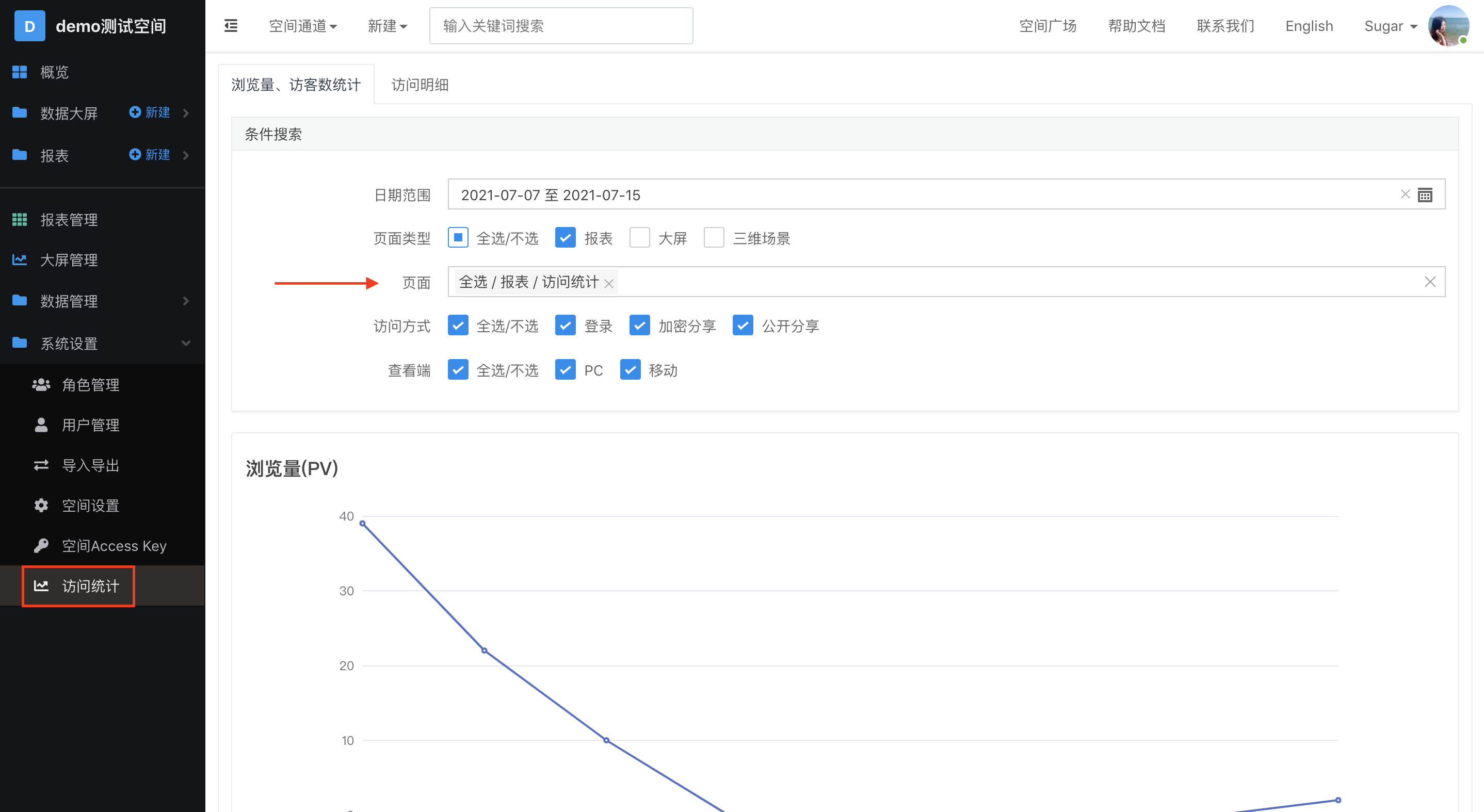The height and width of the screenshot is (812, 1484).
Task: Click the demo测试空间 D logo icon
Action: point(29,26)
